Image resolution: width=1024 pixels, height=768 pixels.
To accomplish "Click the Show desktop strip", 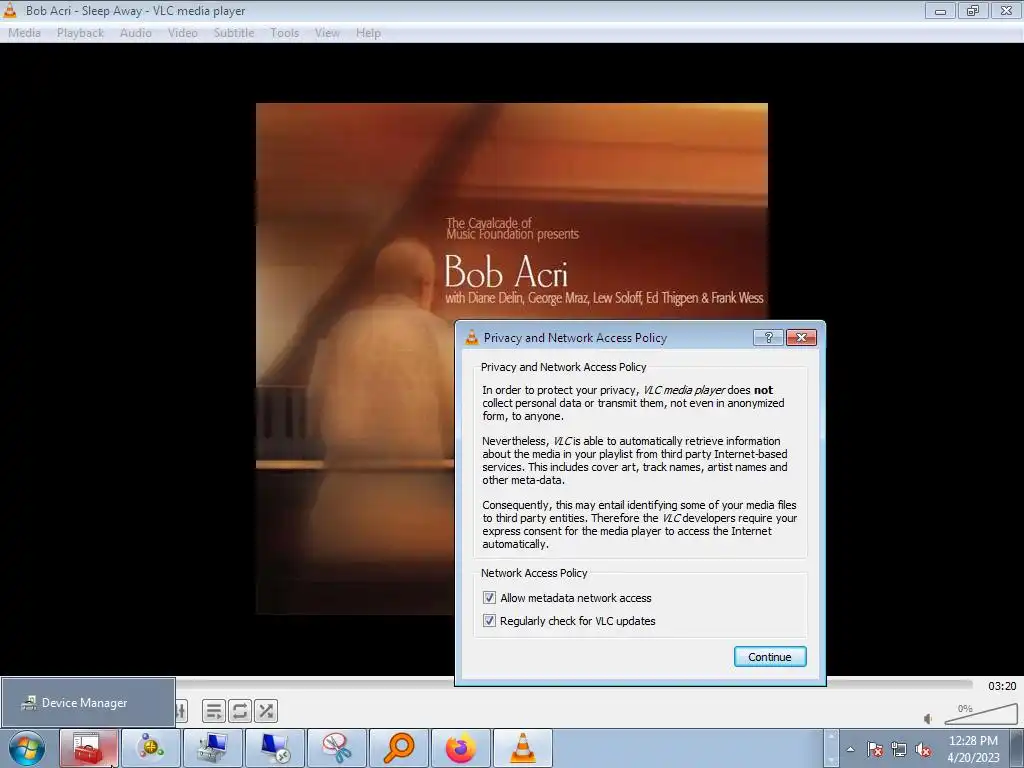I will tap(1017, 748).
